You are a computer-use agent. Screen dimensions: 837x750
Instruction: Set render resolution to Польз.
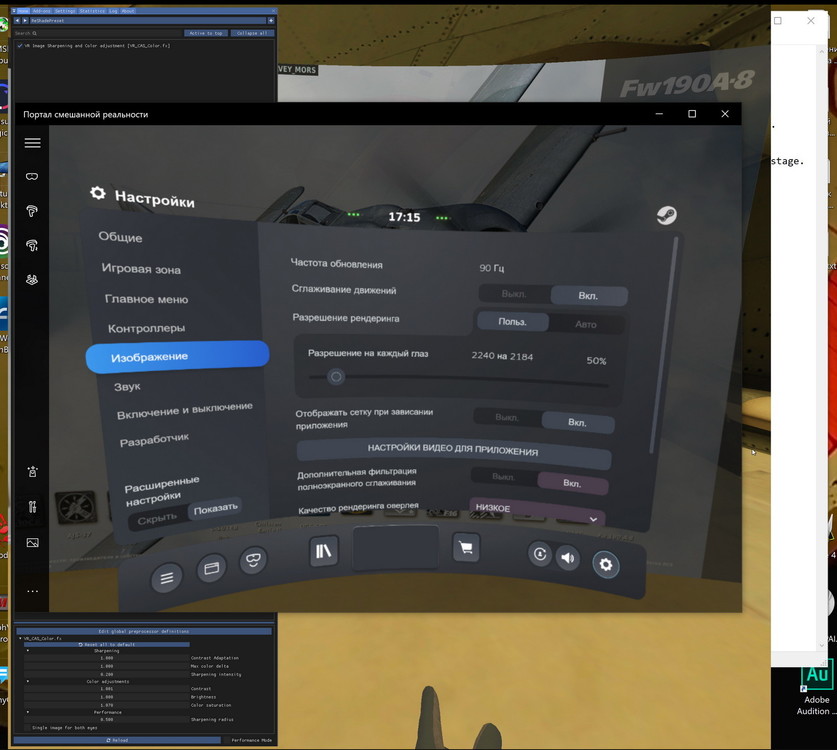coord(512,321)
